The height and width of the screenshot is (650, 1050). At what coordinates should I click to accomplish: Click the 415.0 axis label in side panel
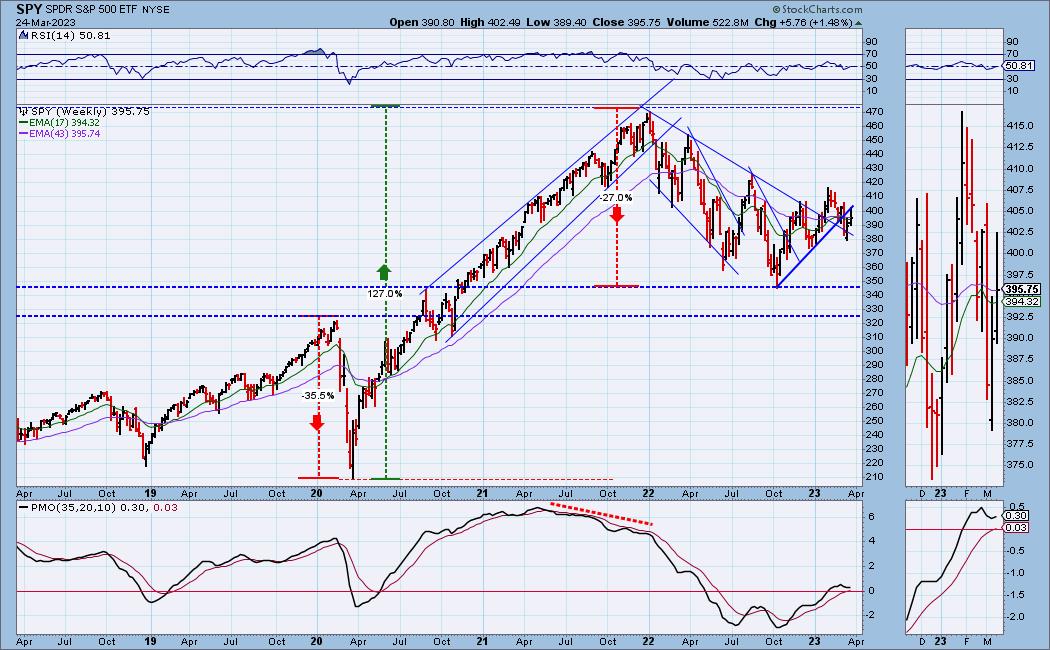[x=1021, y=126]
